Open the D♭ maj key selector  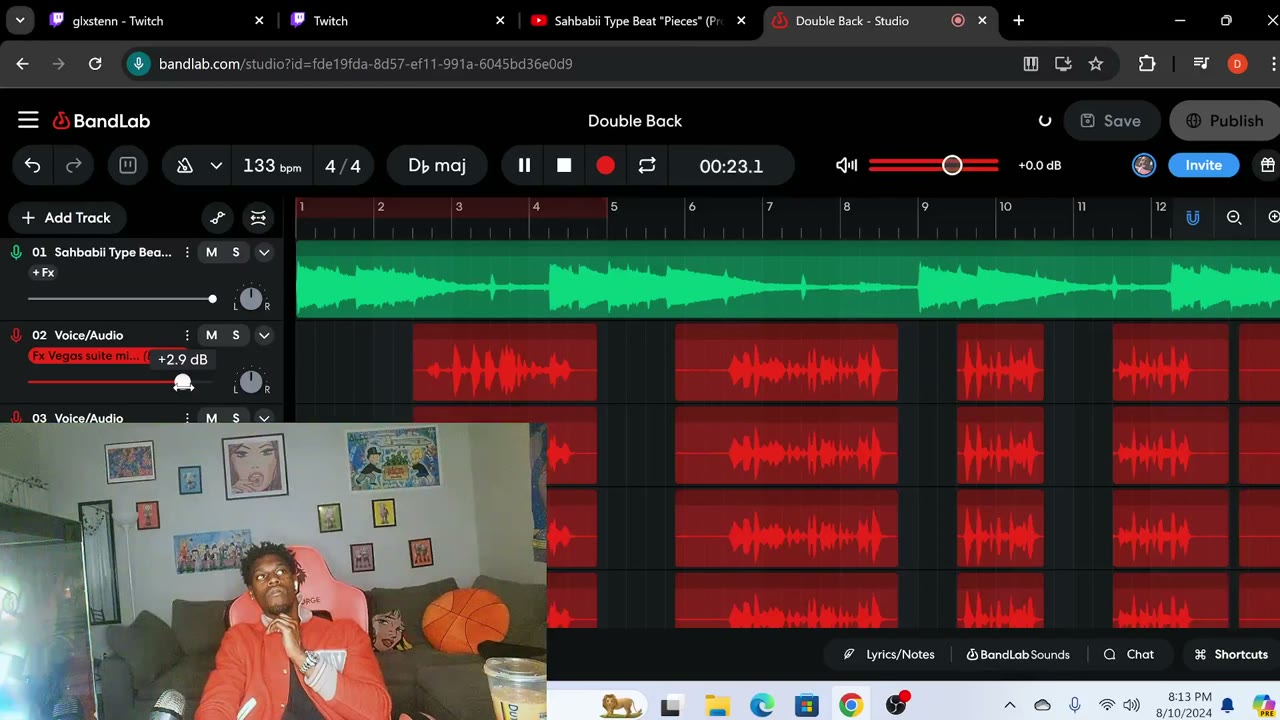(437, 166)
